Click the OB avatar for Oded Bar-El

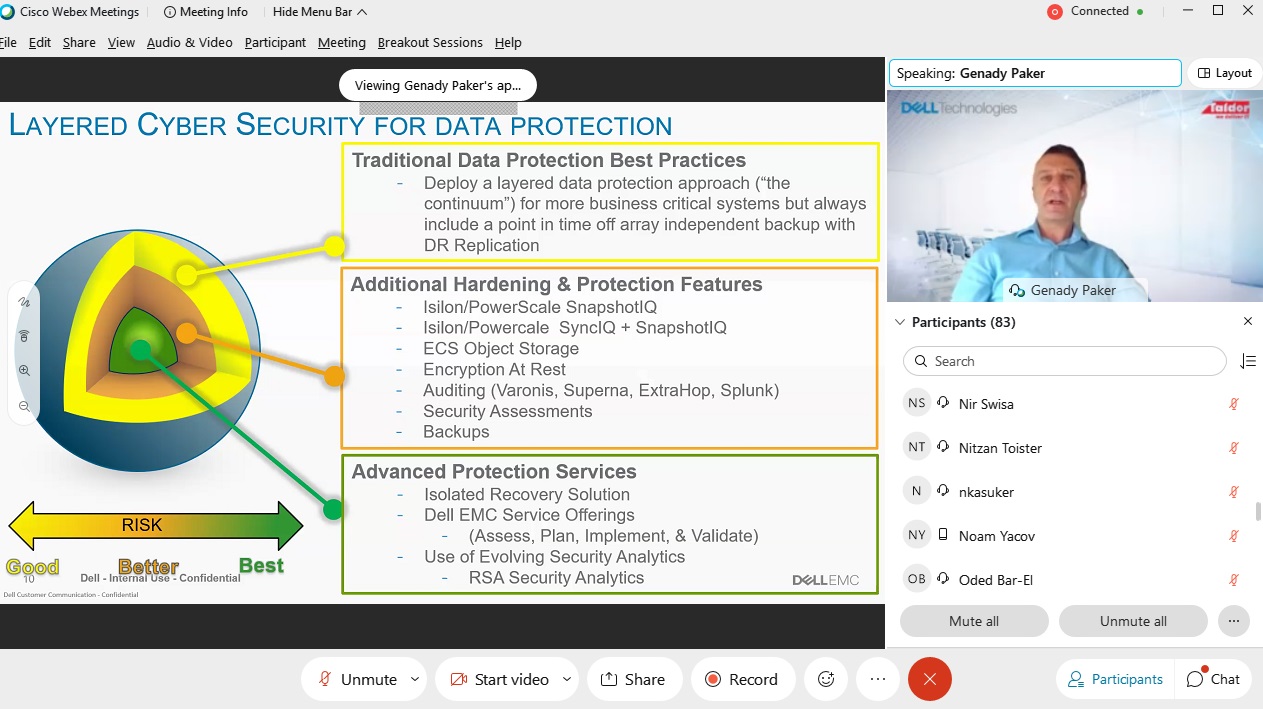click(916, 579)
